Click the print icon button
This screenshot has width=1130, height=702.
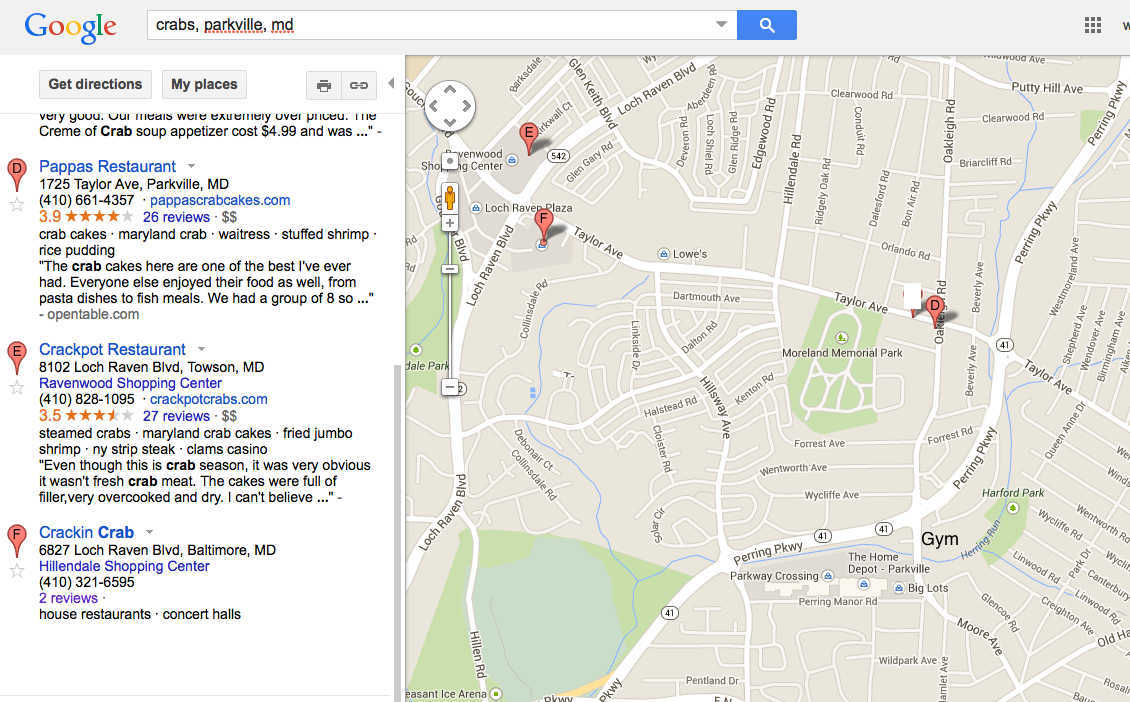324,85
